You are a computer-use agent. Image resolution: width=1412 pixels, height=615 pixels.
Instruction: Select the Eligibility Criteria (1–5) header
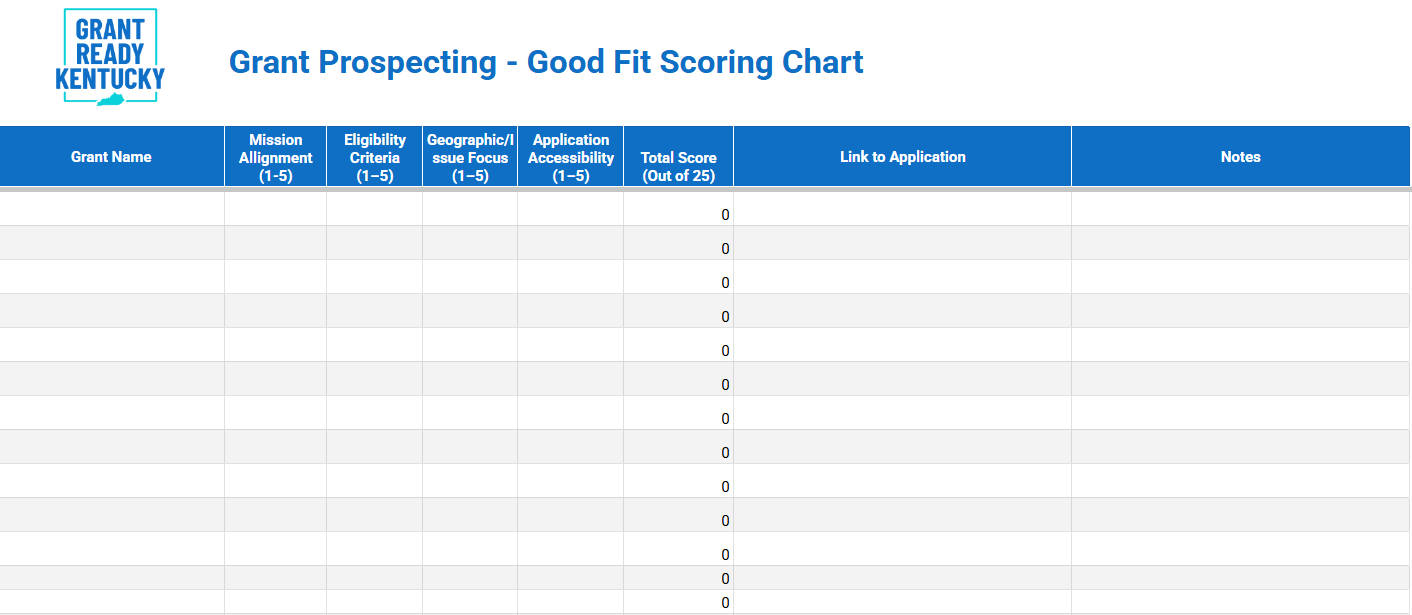375,157
